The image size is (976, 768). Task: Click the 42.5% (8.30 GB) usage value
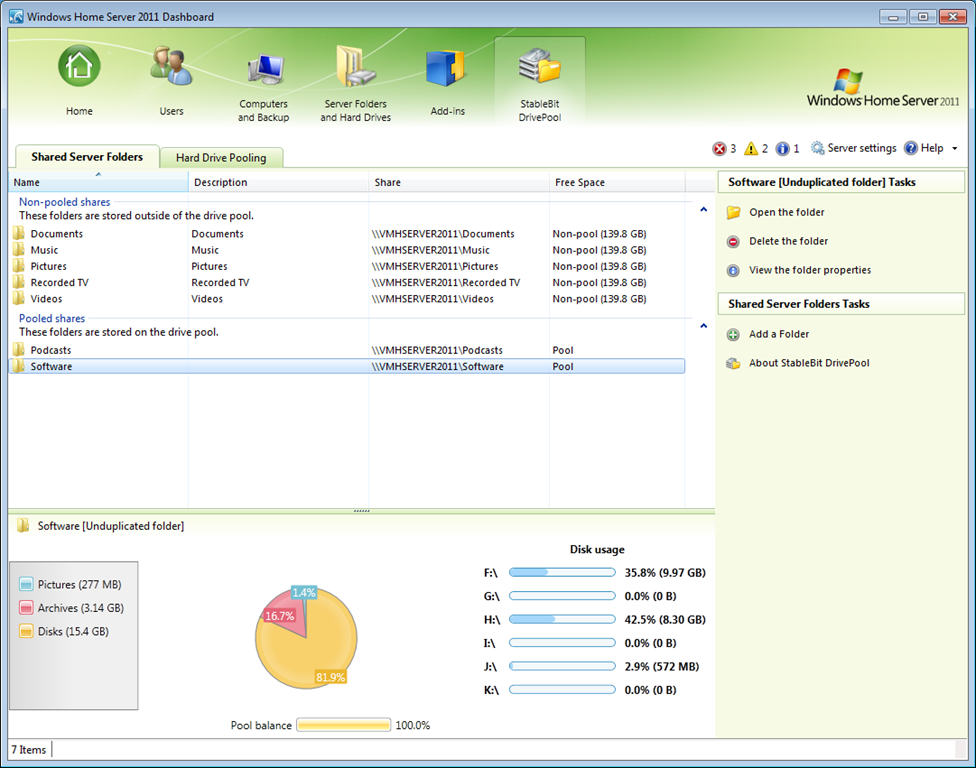coord(665,620)
